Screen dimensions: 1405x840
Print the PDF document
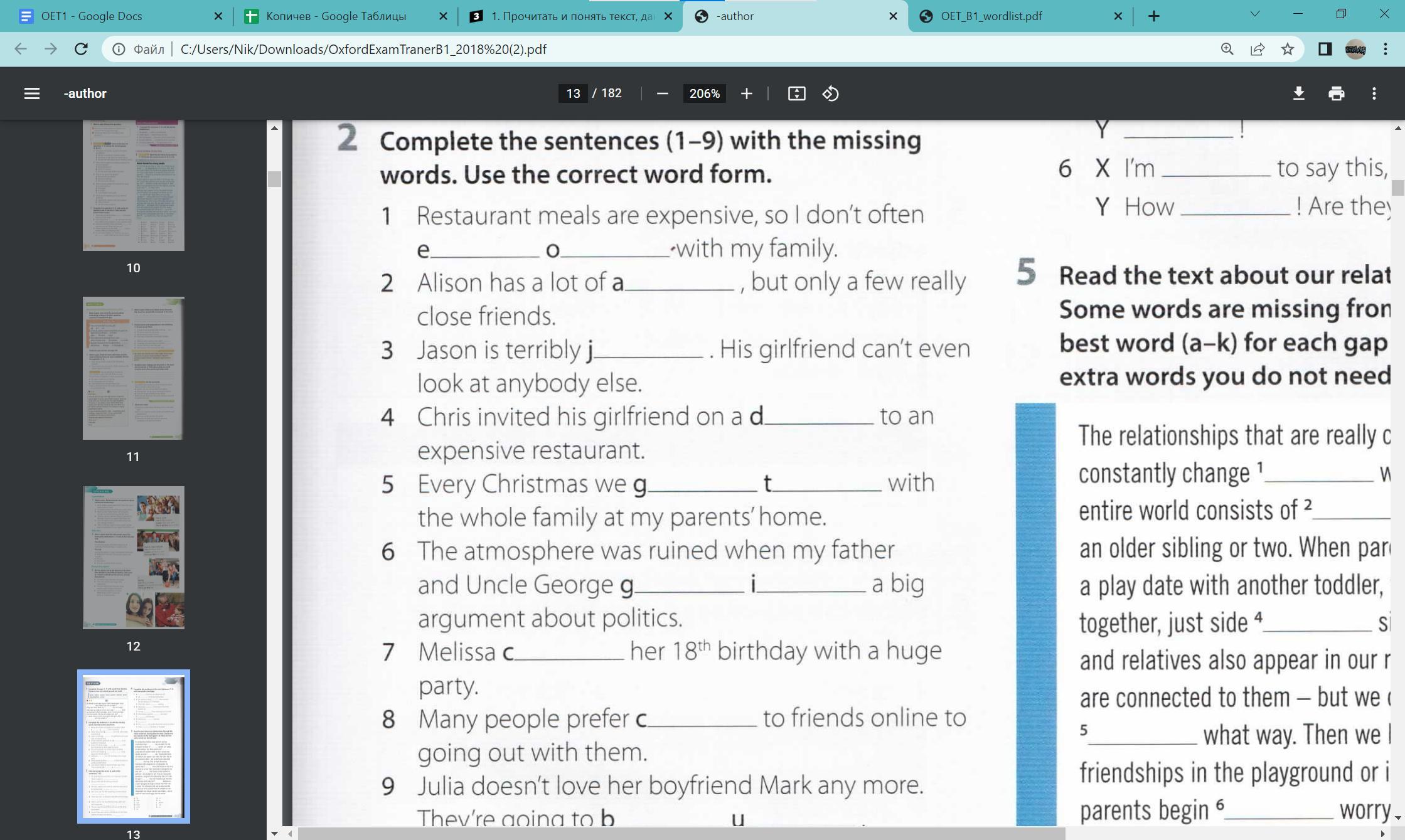pos(1336,93)
